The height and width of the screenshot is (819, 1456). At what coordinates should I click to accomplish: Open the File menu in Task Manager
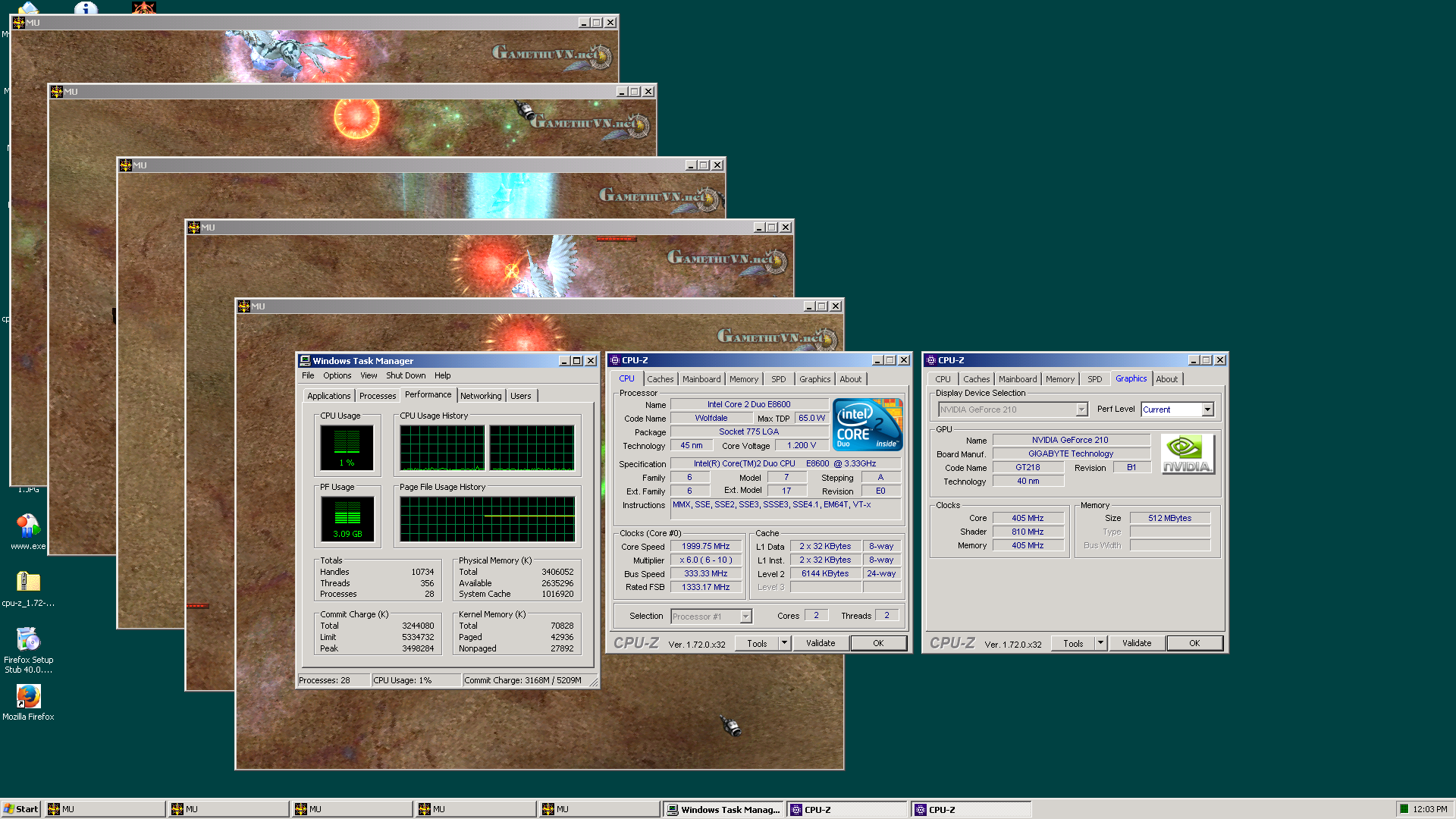coord(308,375)
